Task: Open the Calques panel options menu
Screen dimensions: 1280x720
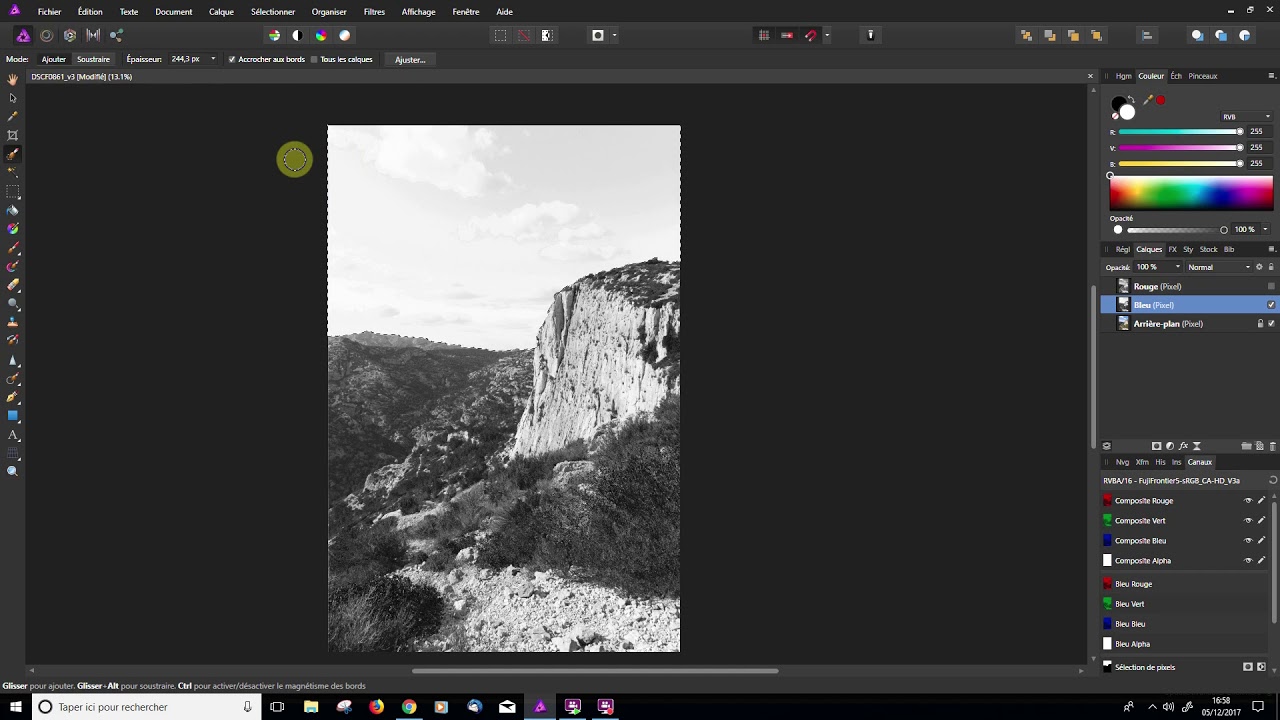Action: click(1272, 249)
